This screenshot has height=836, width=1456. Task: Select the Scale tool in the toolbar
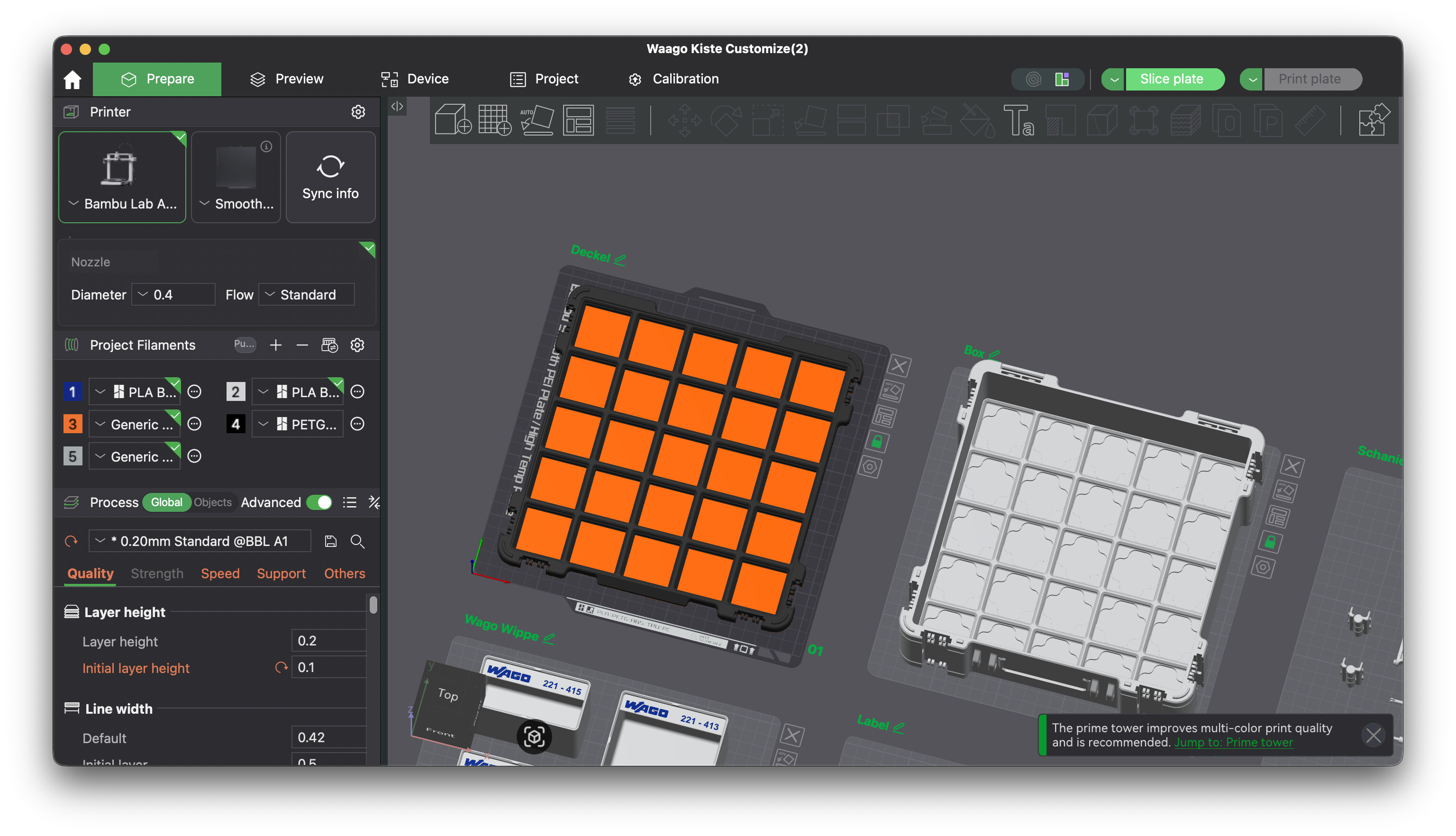coord(768,119)
